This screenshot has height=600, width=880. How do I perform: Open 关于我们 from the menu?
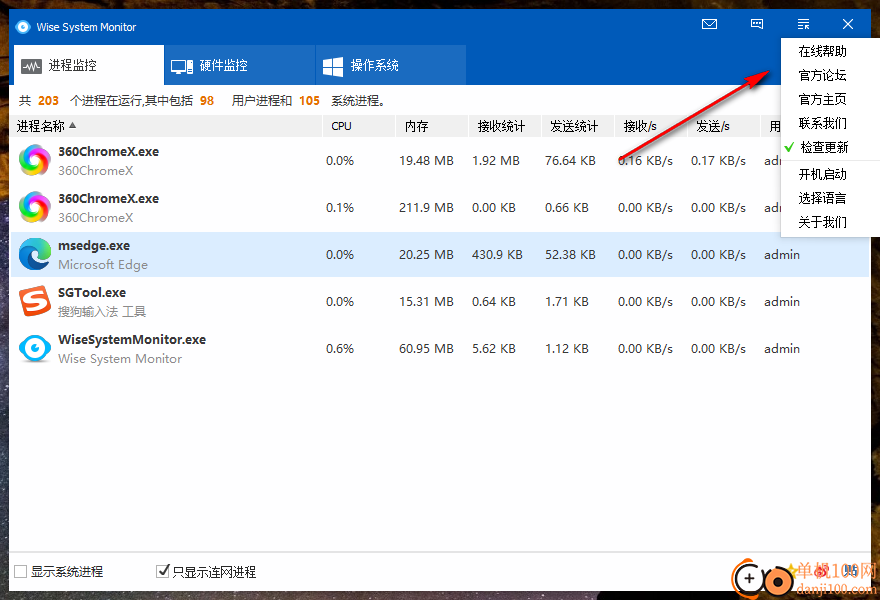pyautogui.click(x=822, y=222)
